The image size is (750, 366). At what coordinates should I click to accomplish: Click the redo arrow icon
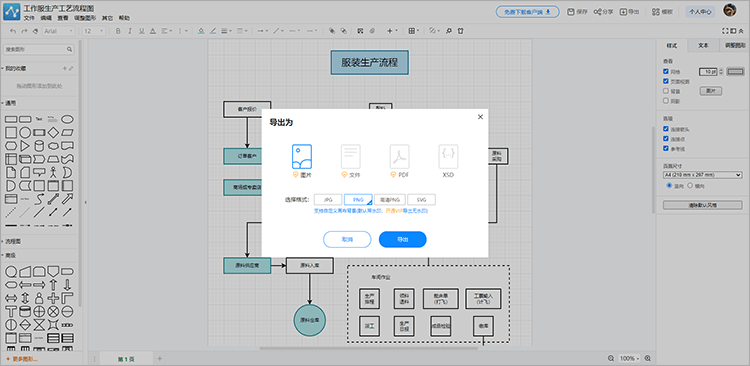24,31
